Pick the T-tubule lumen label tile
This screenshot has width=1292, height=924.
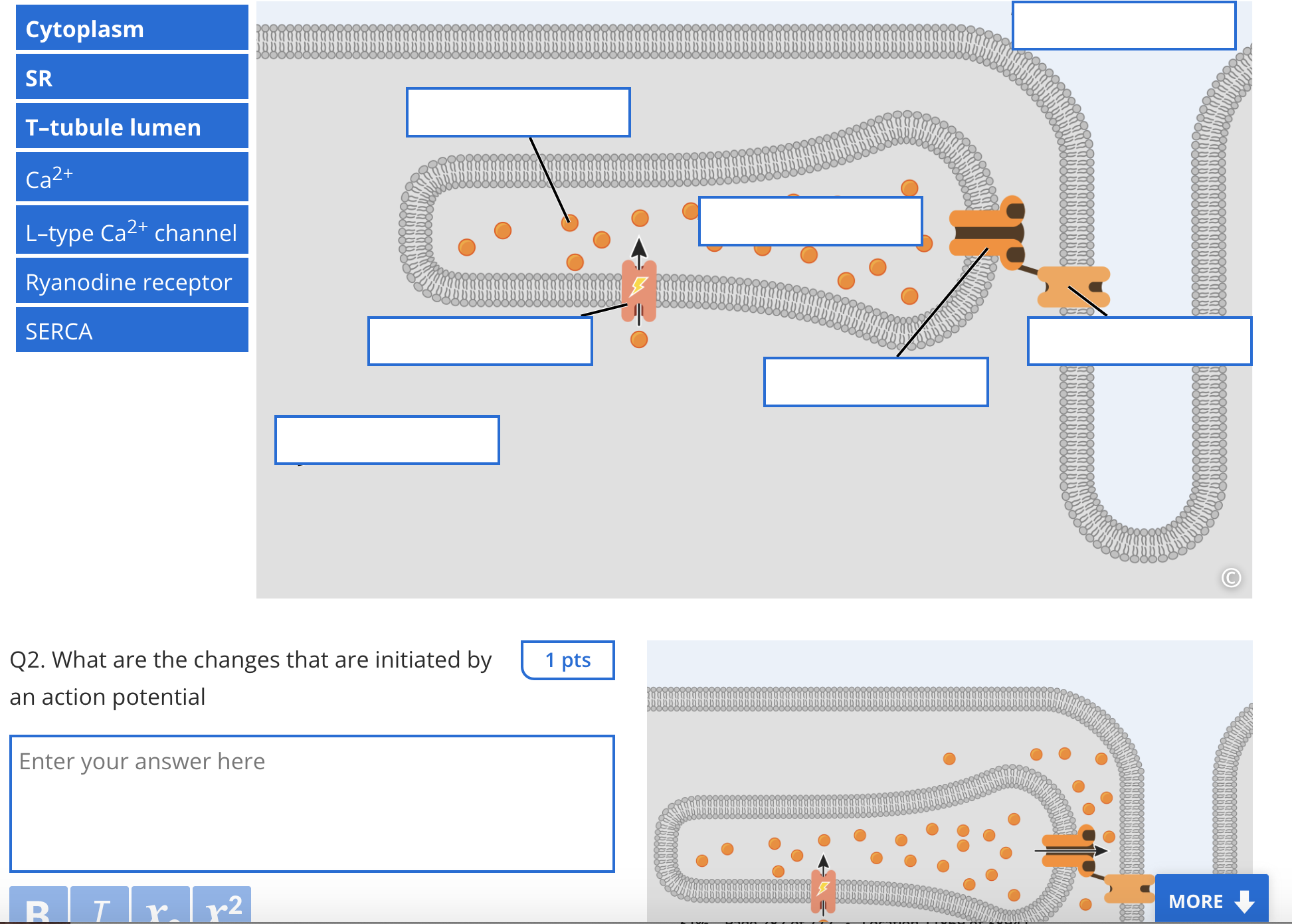coord(132,127)
